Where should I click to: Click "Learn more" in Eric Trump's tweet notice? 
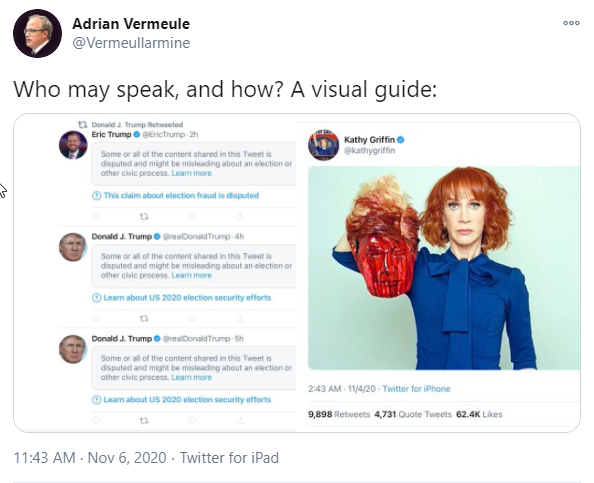click(191, 173)
